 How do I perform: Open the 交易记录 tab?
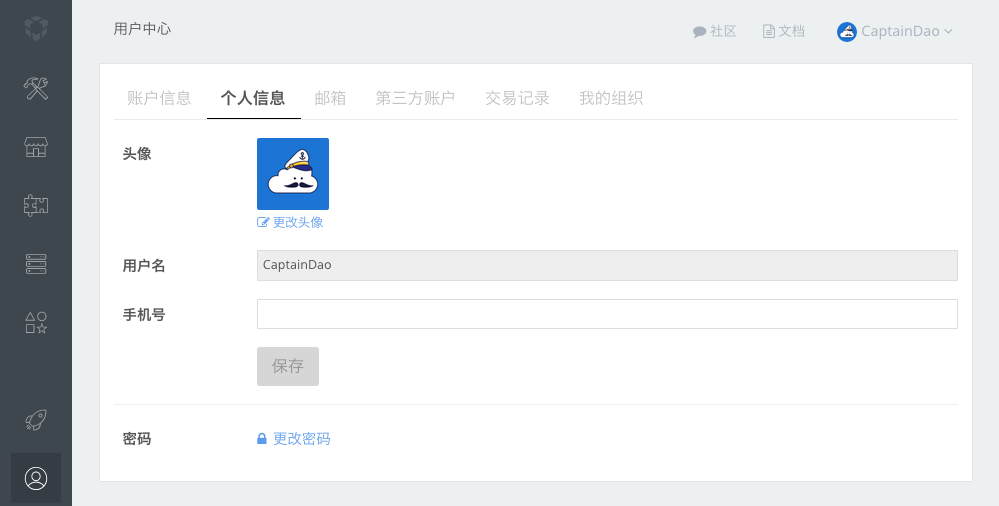(x=517, y=98)
